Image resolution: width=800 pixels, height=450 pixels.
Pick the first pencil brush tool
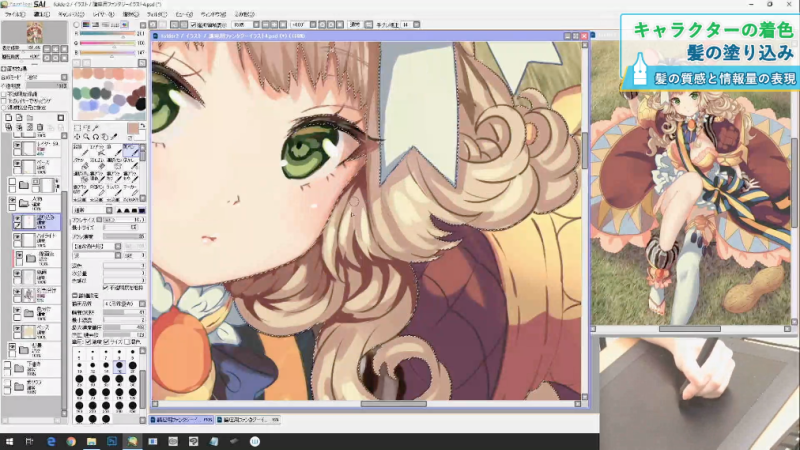click(81, 150)
